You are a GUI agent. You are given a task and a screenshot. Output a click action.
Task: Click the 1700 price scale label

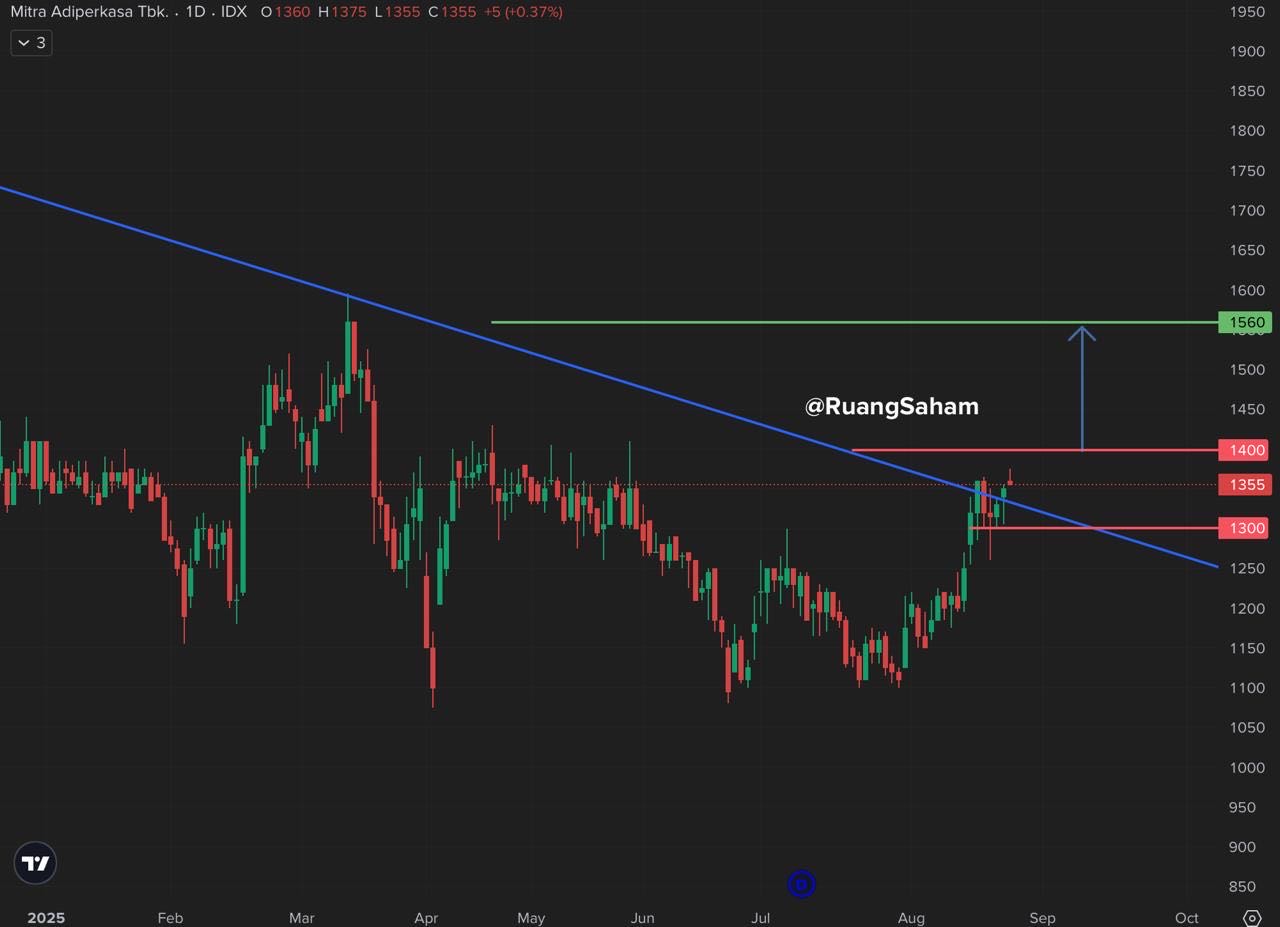1247,211
